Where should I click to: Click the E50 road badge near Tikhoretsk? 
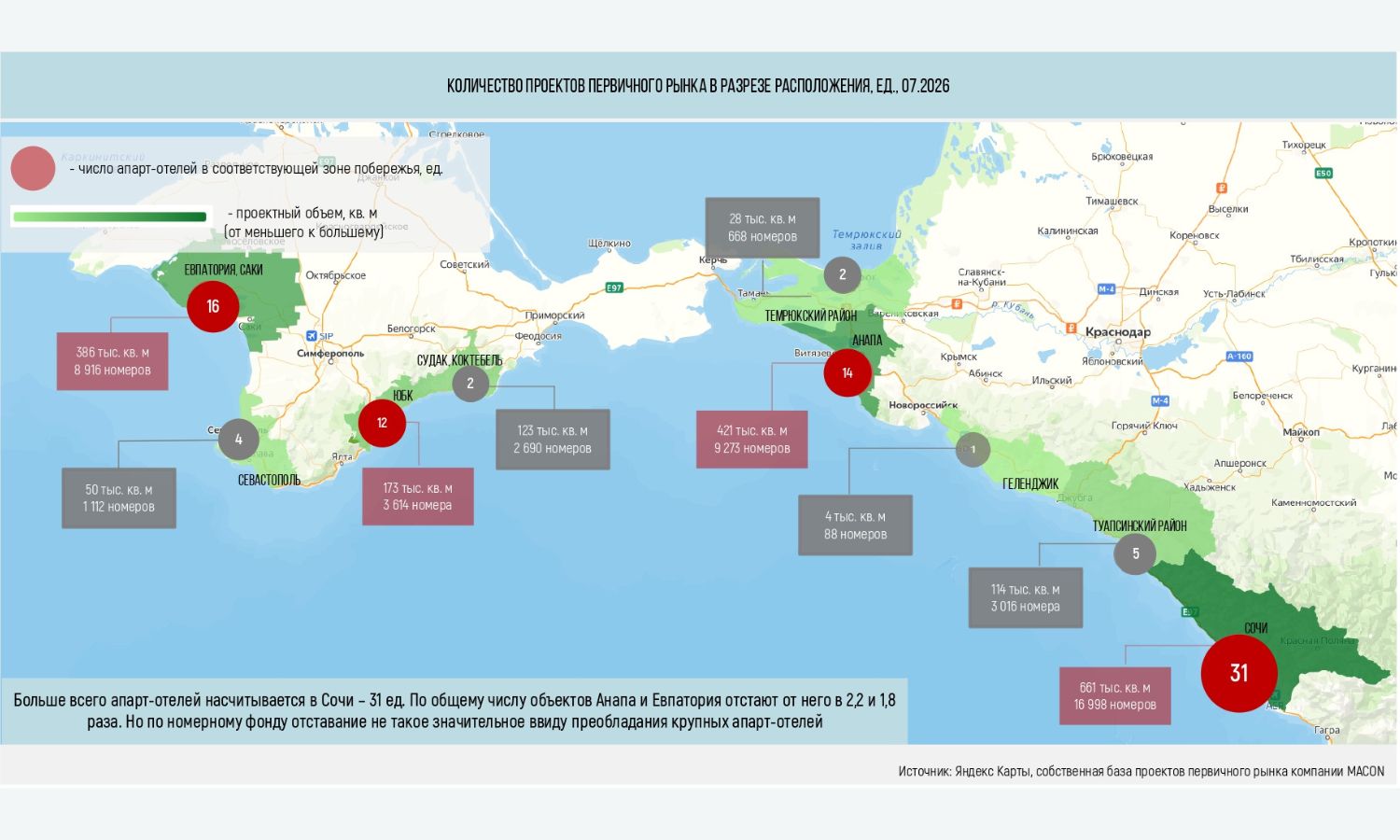1323,173
